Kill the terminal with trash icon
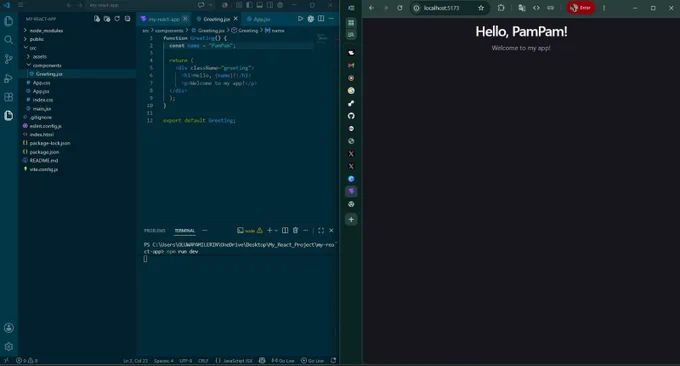This screenshot has width=680, height=366. click(295, 230)
